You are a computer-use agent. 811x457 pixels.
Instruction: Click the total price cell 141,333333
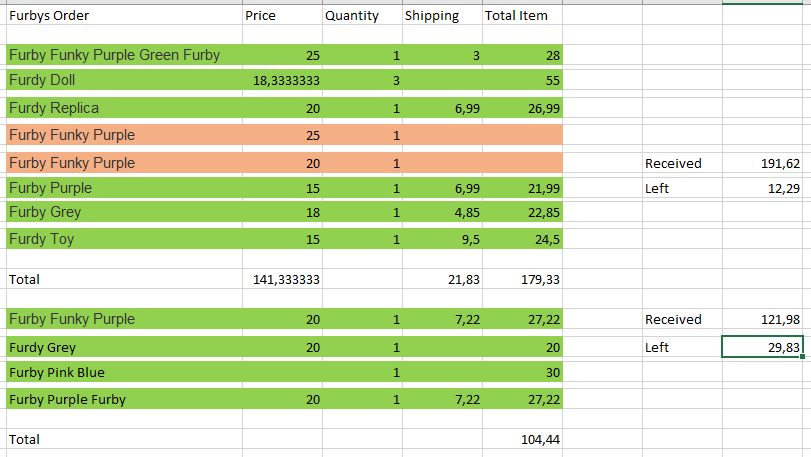(x=286, y=280)
